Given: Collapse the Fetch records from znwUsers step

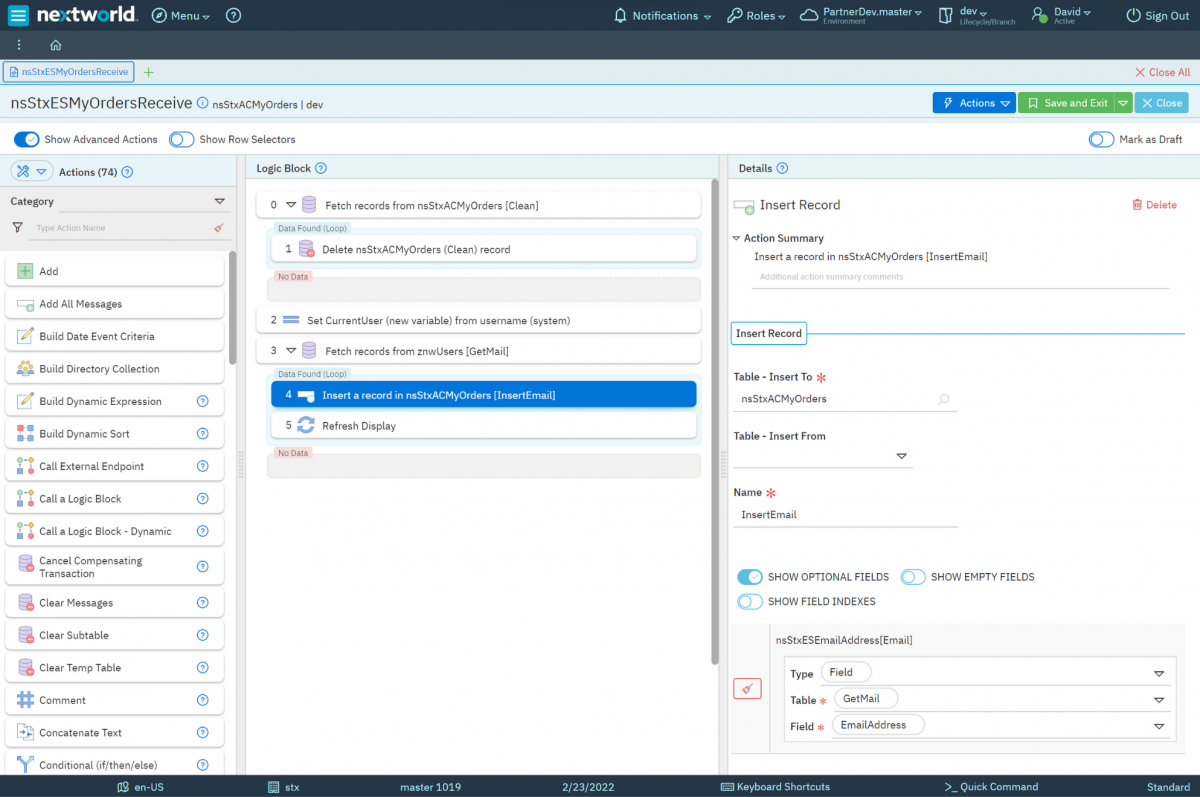Looking at the screenshot, I should (x=291, y=351).
